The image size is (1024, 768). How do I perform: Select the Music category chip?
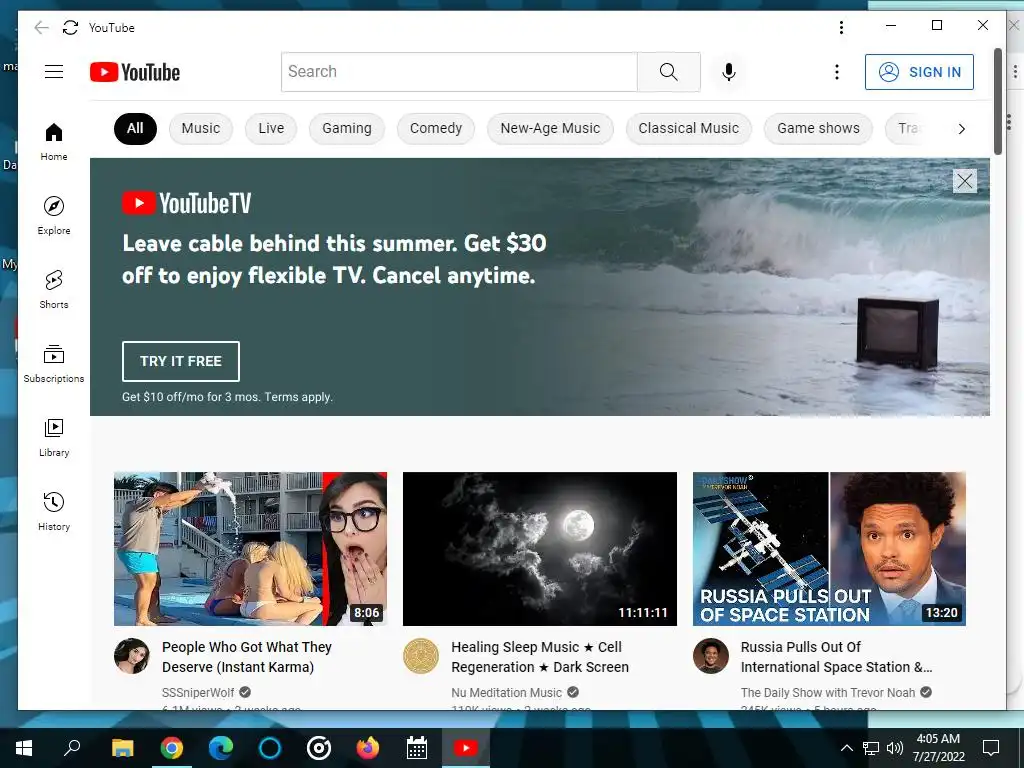click(200, 129)
